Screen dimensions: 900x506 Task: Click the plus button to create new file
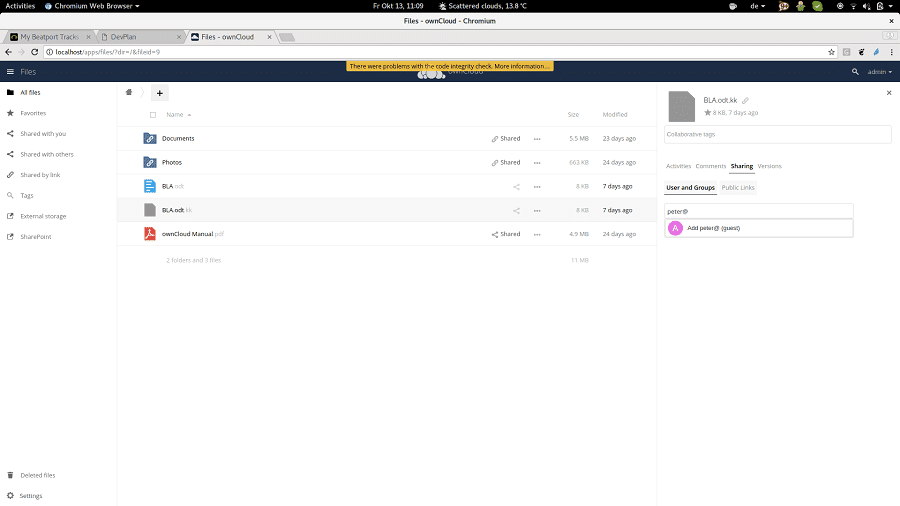160,93
